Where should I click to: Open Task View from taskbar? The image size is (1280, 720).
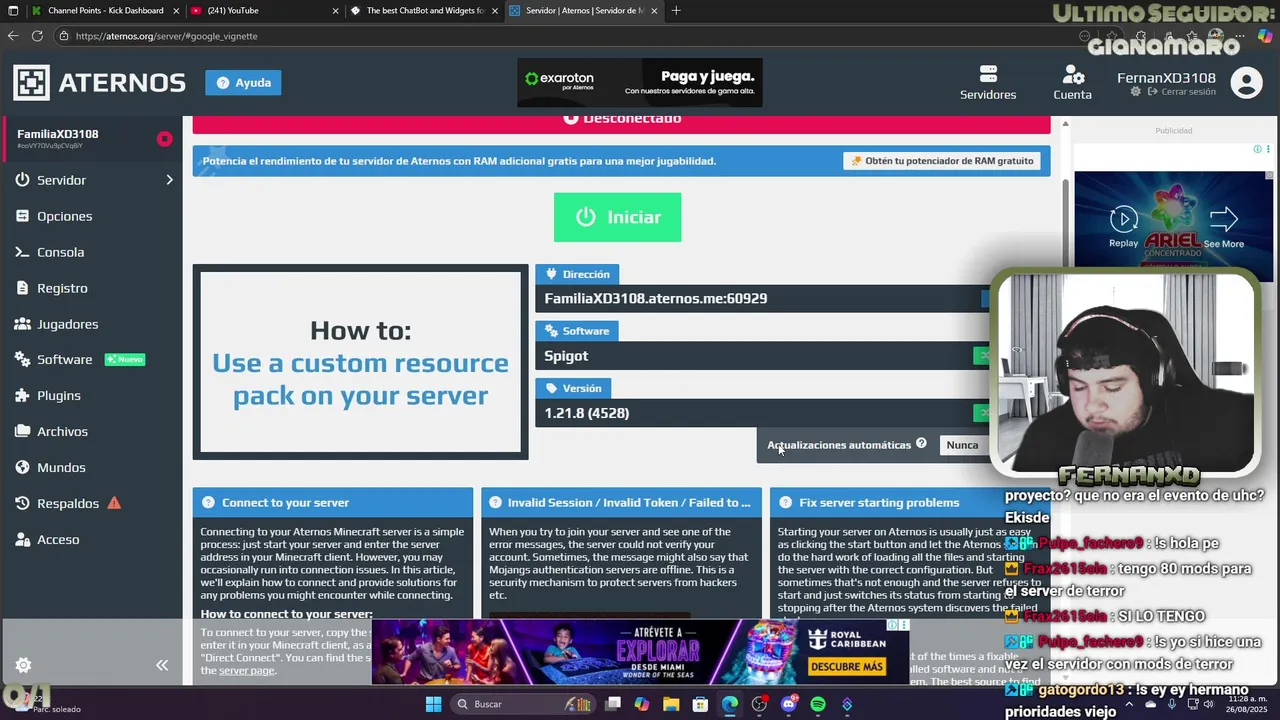click(x=612, y=704)
